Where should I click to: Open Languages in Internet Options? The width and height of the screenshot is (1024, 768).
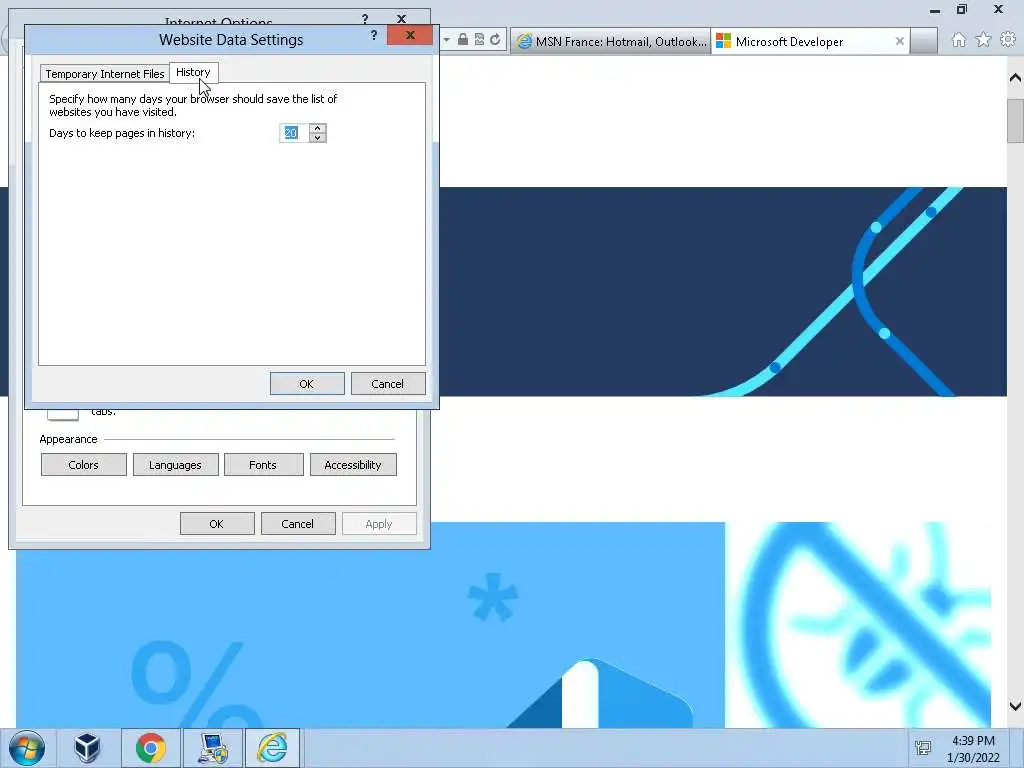tap(176, 465)
